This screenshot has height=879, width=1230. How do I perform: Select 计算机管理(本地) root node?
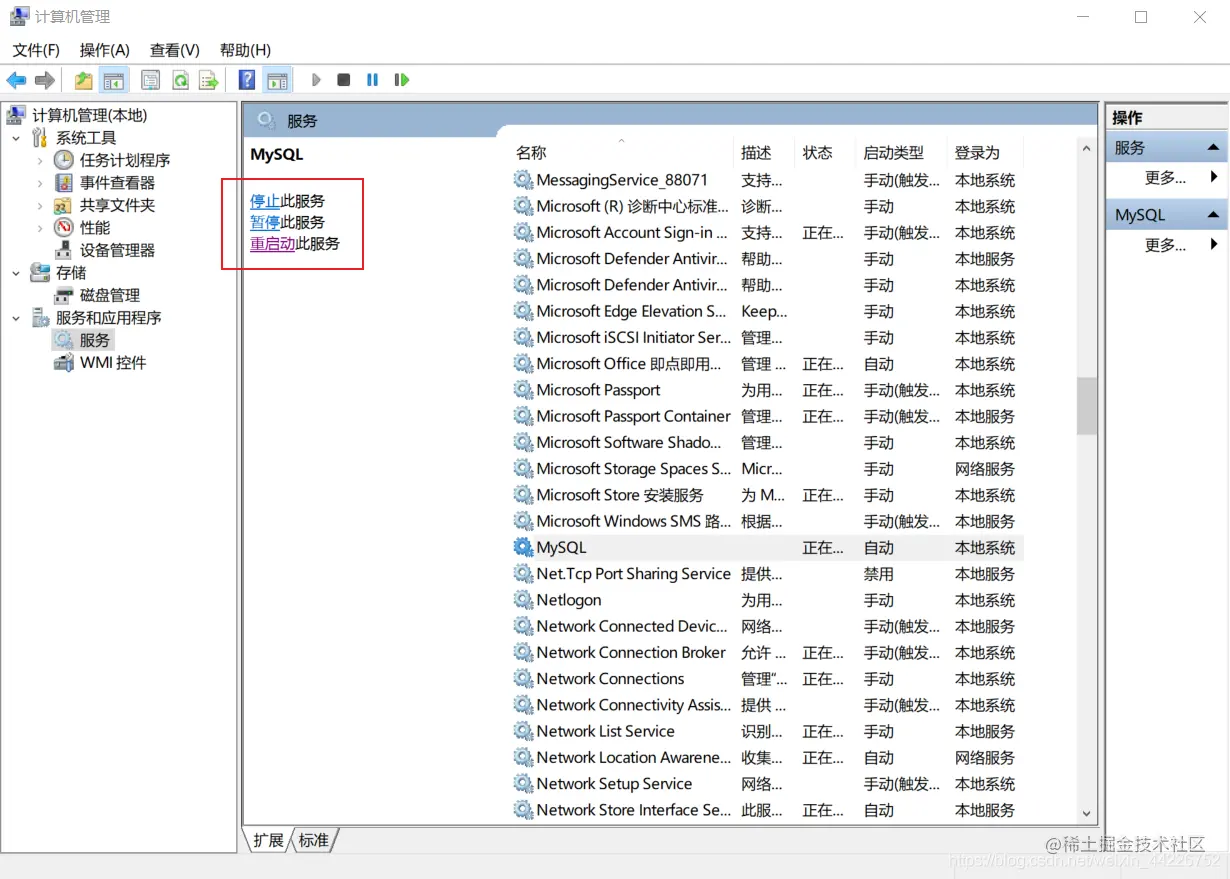tap(89, 115)
